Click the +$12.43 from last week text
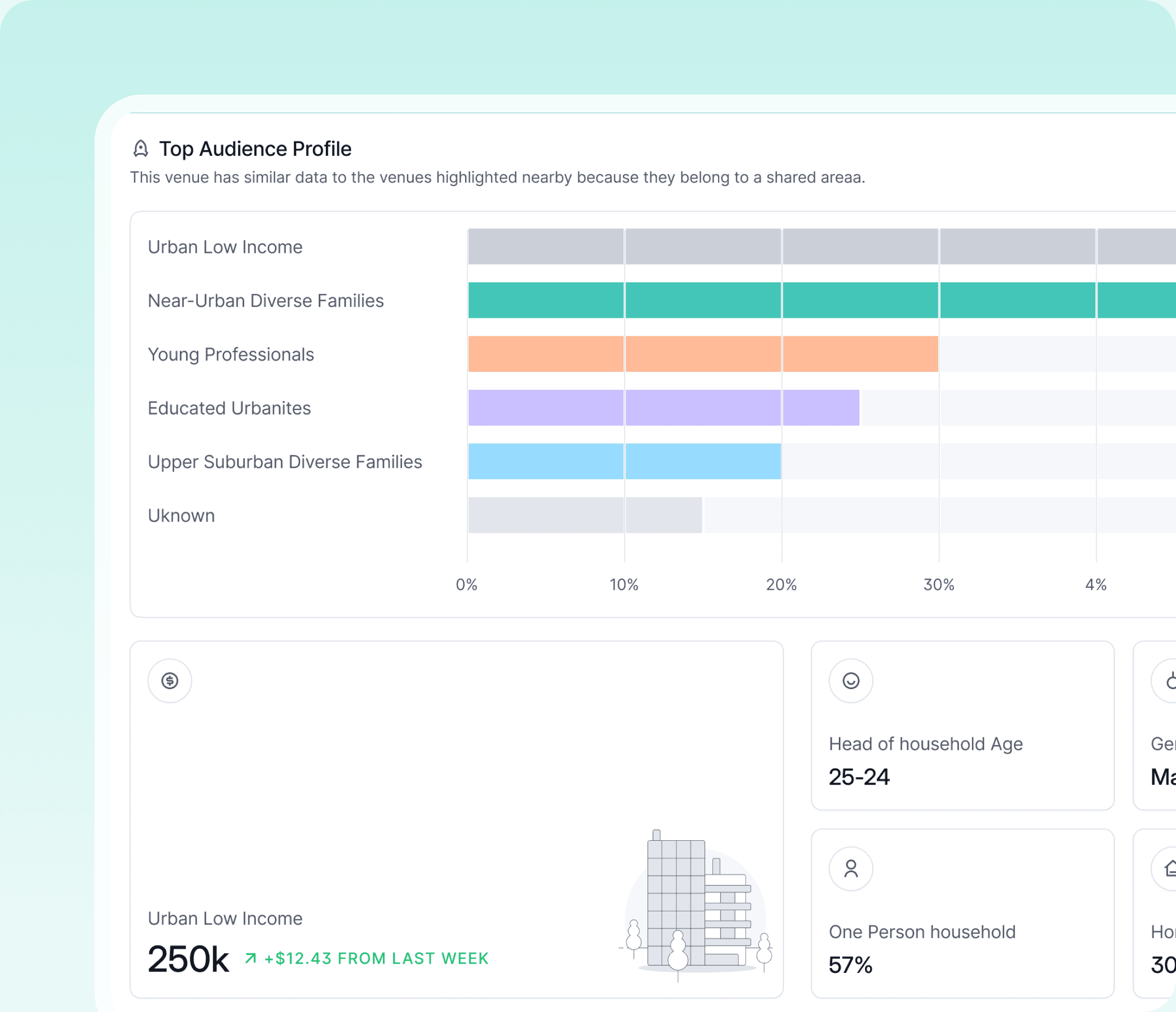Image resolution: width=1176 pixels, height=1012 pixels. point(376,959)
